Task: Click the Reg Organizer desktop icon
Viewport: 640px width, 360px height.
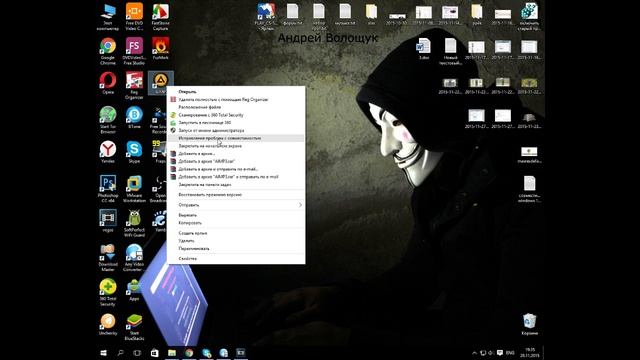Action: click(134, 85)
